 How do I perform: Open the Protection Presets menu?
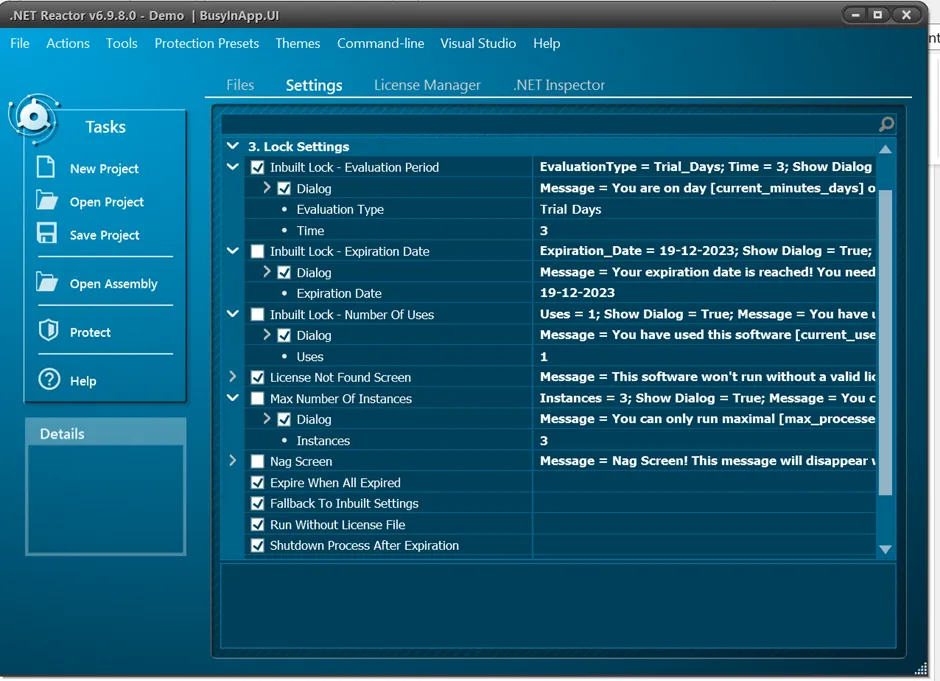pos(207,43)
